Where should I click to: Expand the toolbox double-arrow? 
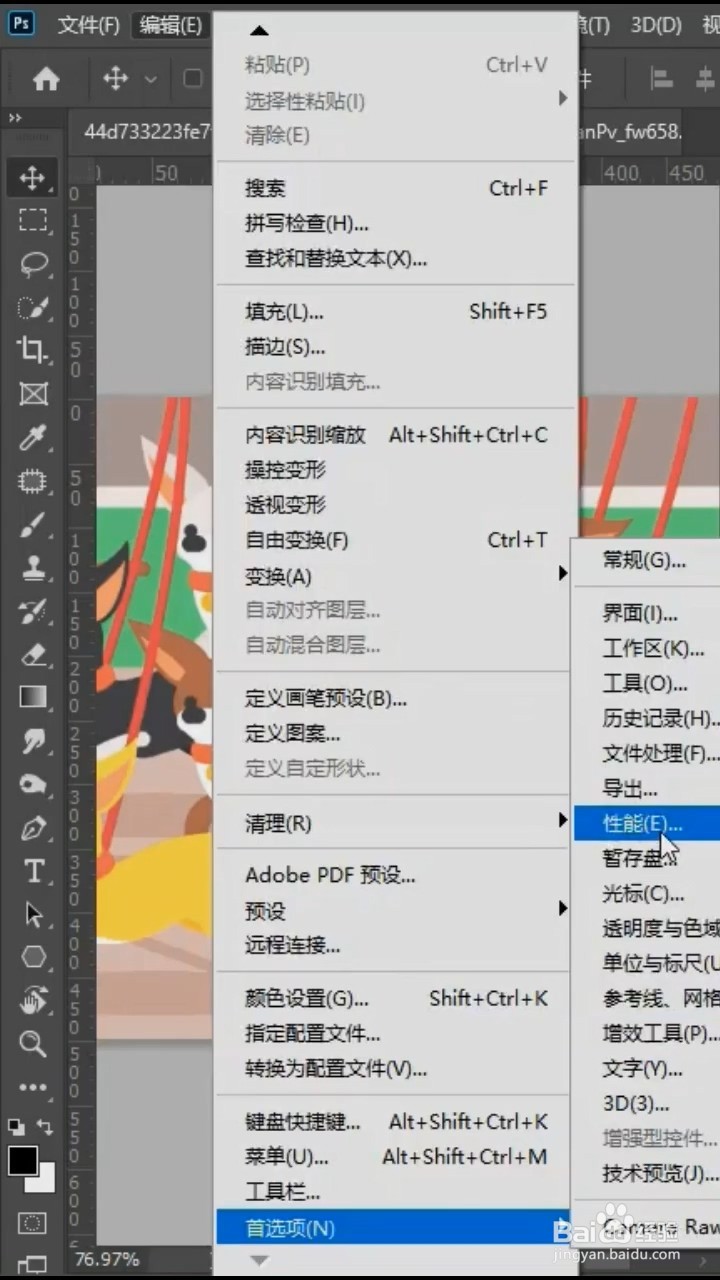[x=15, y=118]
